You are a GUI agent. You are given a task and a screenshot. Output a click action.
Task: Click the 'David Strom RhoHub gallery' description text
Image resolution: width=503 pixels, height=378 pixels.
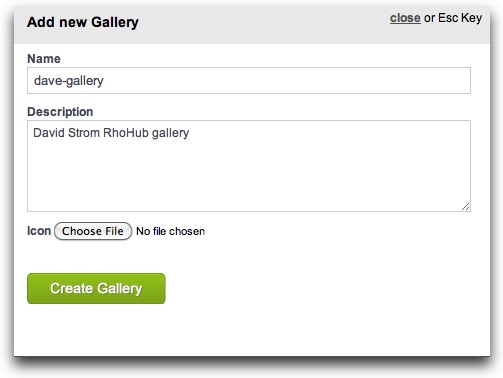coord(111,133)
